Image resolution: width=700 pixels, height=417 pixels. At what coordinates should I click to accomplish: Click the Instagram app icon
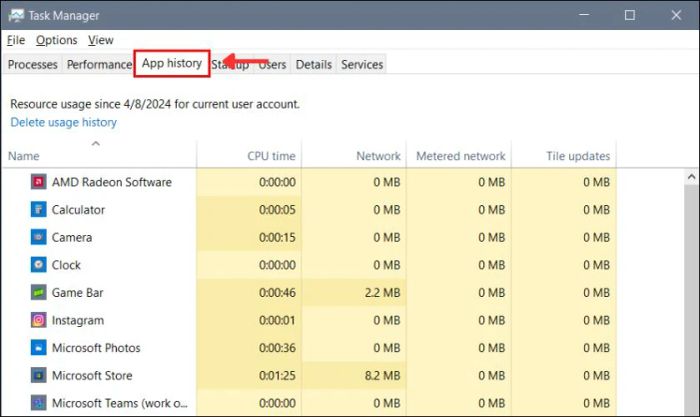pos(38,320)
